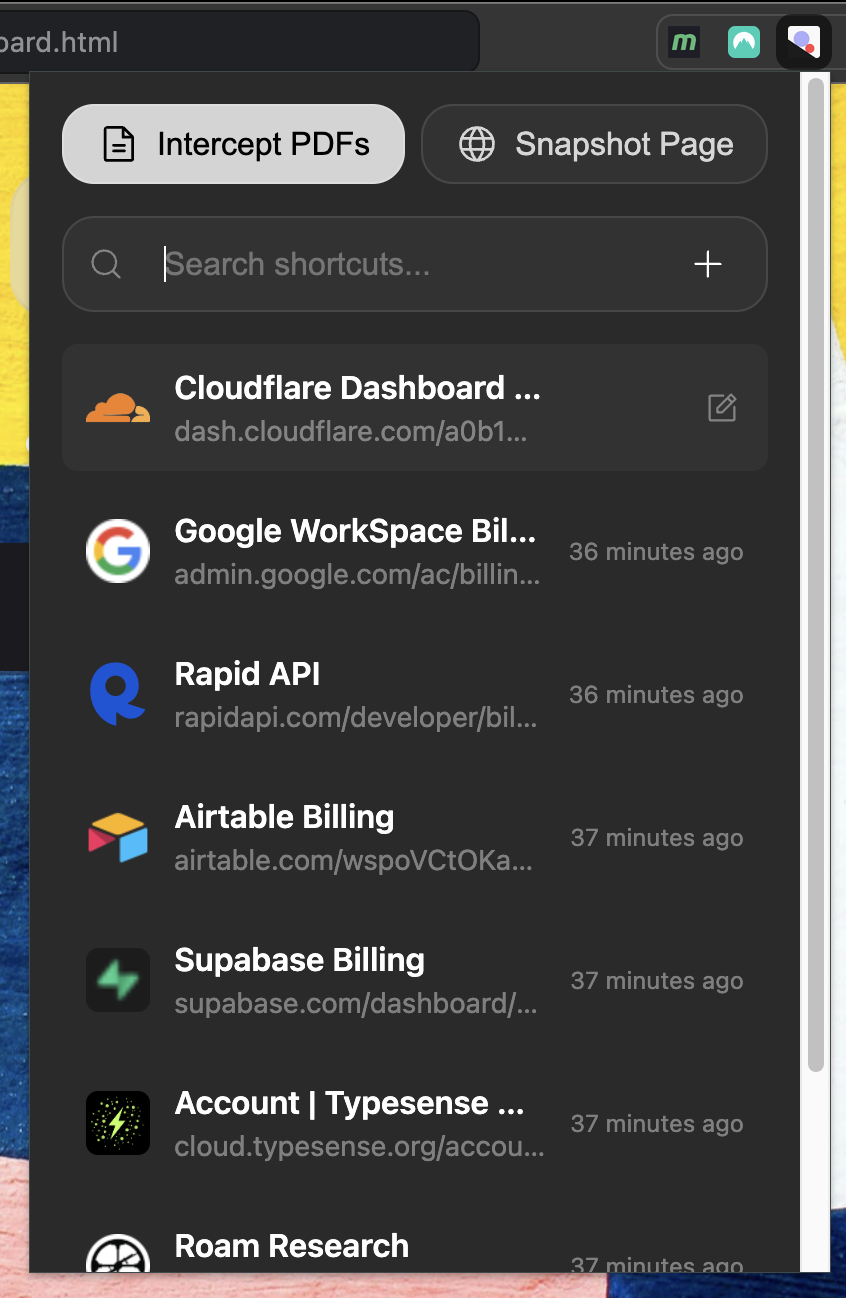Click the dash.cloudflare.com URL text
Image resolution: width=846 pixels, height=1298 pixels.
[350, 432]
